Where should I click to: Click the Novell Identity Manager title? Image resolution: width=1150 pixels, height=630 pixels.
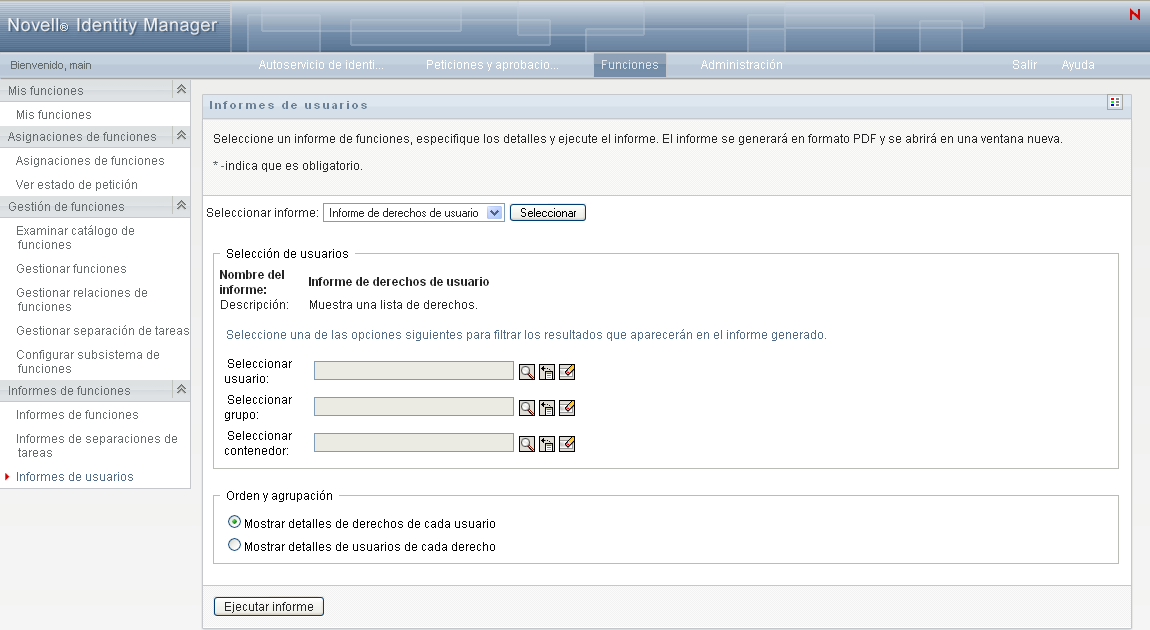(112, 25)
